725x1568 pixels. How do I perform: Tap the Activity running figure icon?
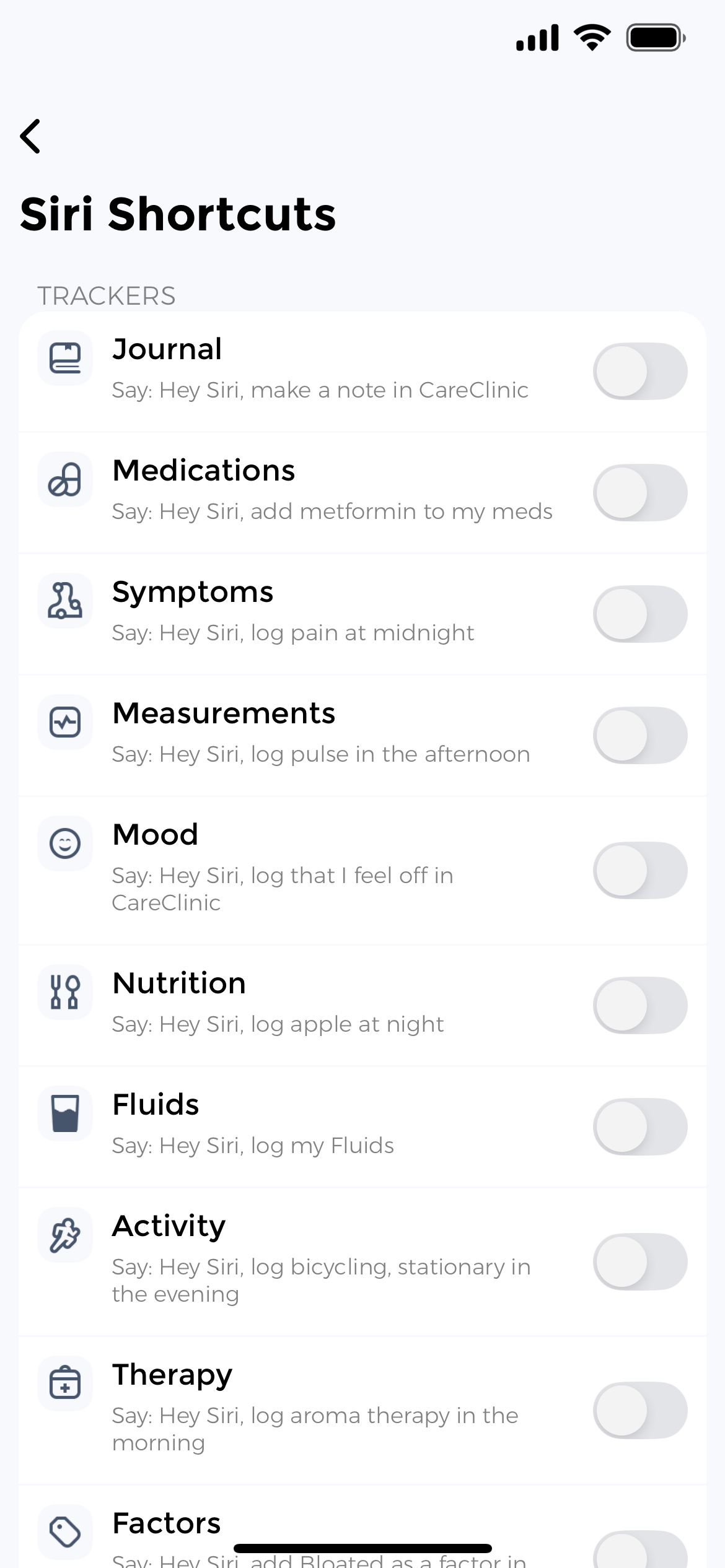click(x=65, y=1235)
